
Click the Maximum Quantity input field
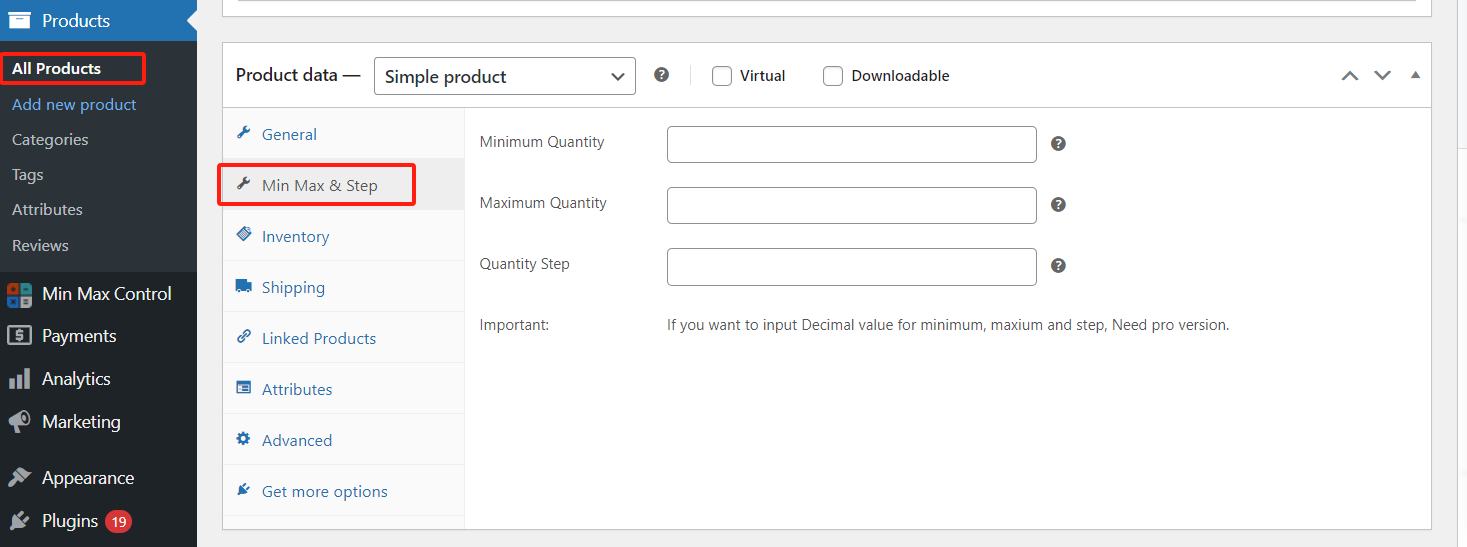(851, 205)
